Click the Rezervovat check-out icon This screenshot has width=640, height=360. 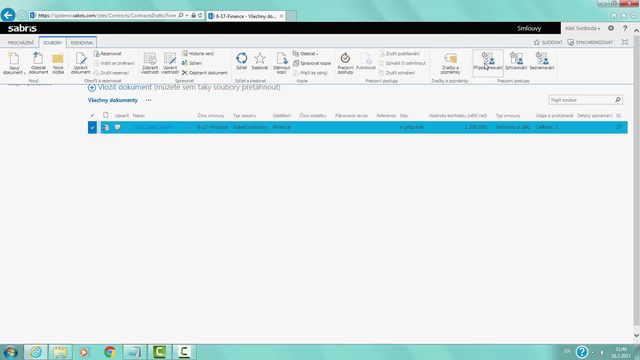tap(97, 53)
